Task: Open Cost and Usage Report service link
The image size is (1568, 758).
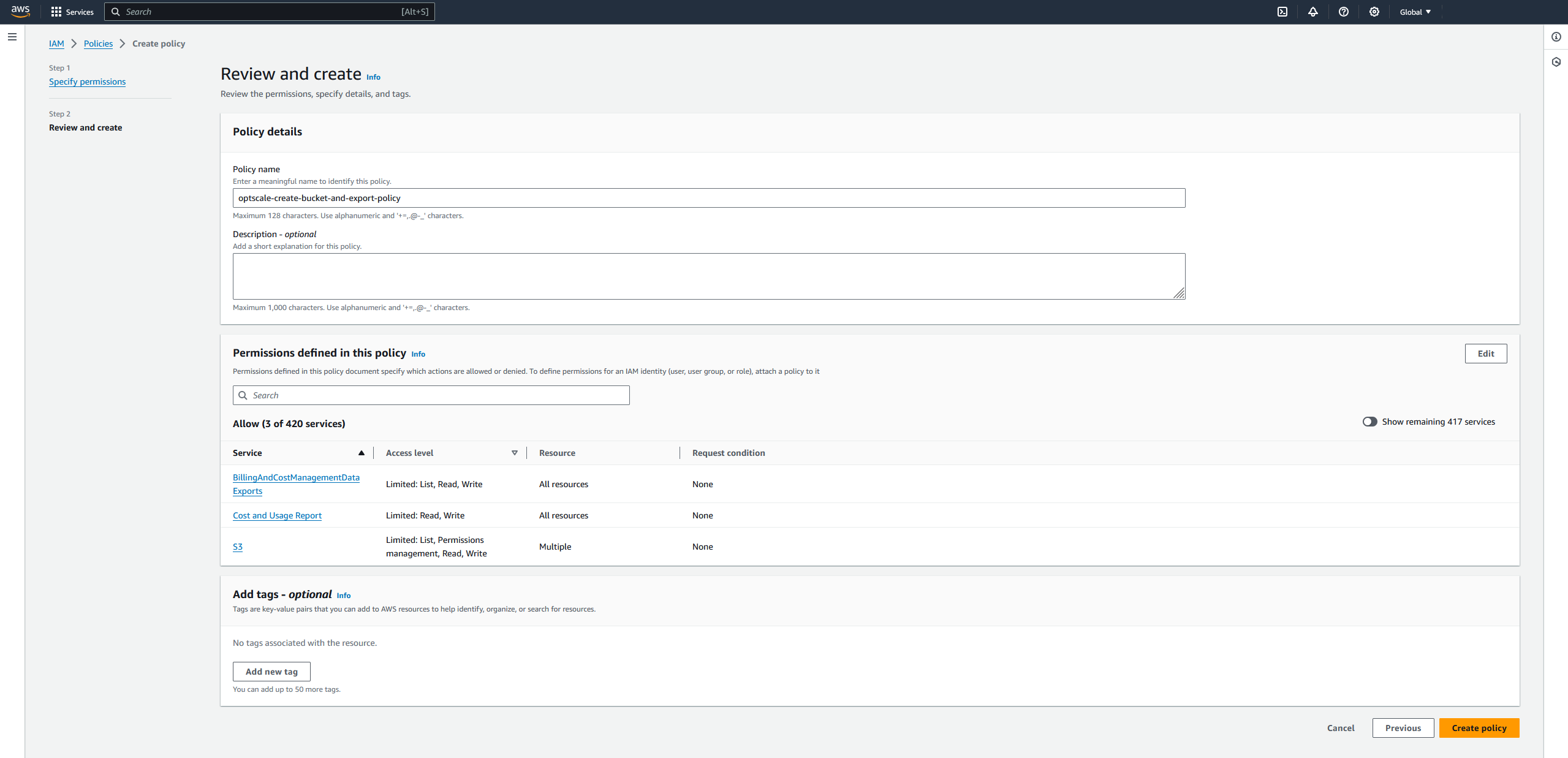Action: click(x=277, y=515)
